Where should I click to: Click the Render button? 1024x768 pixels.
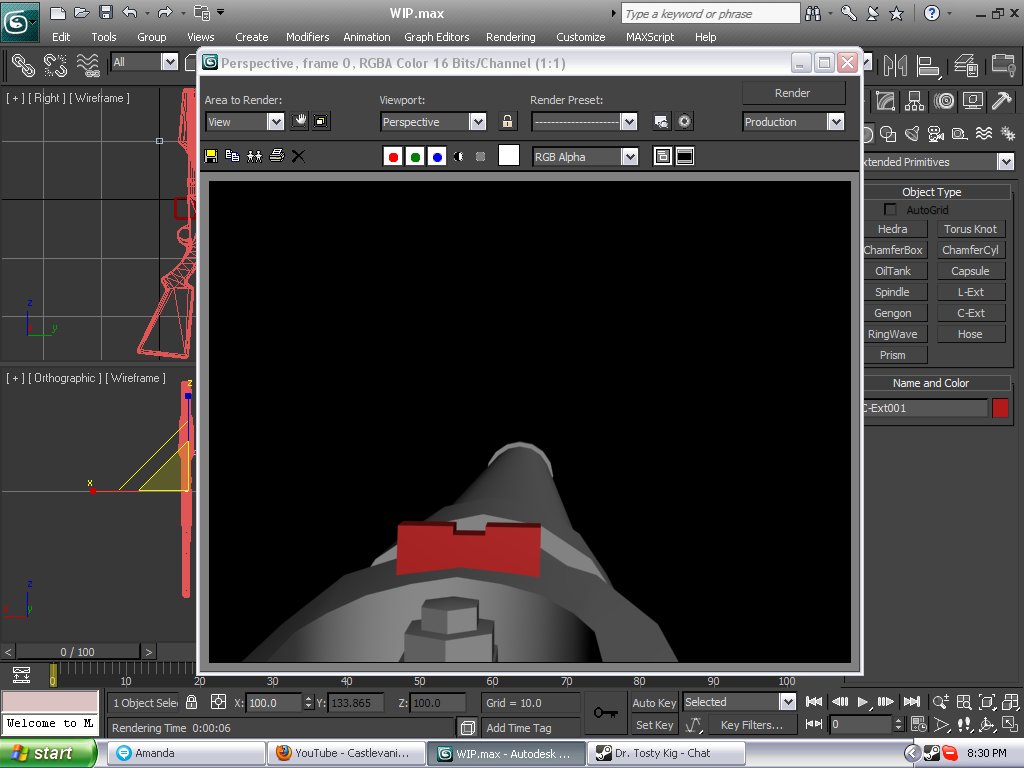[x=792, y=93]
